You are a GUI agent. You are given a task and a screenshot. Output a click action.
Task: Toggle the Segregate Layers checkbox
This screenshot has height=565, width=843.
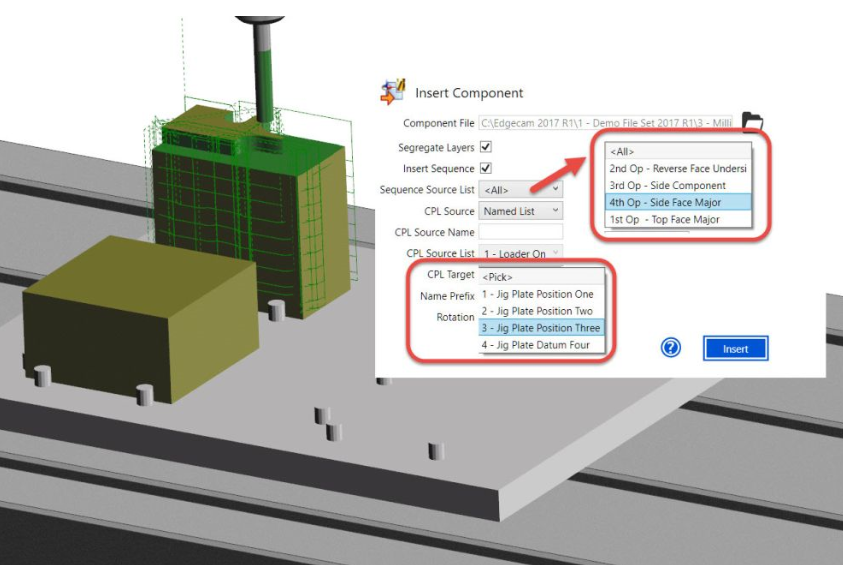tap(486, 147)
